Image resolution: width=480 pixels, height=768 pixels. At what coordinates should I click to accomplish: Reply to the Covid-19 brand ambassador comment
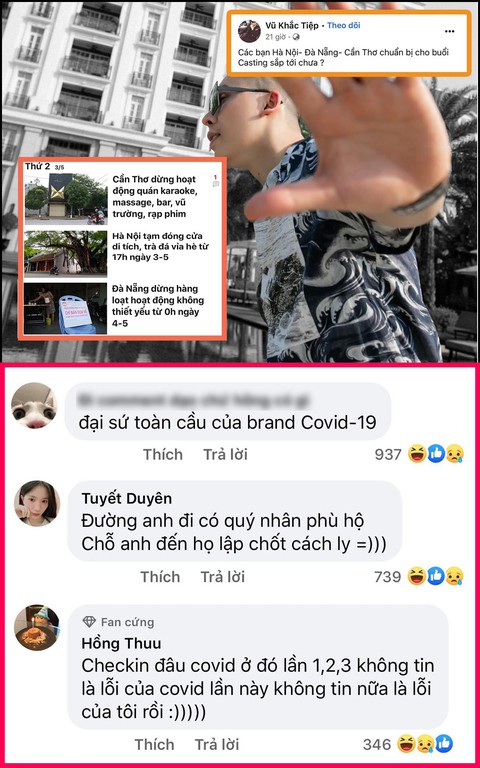point(225,455)
